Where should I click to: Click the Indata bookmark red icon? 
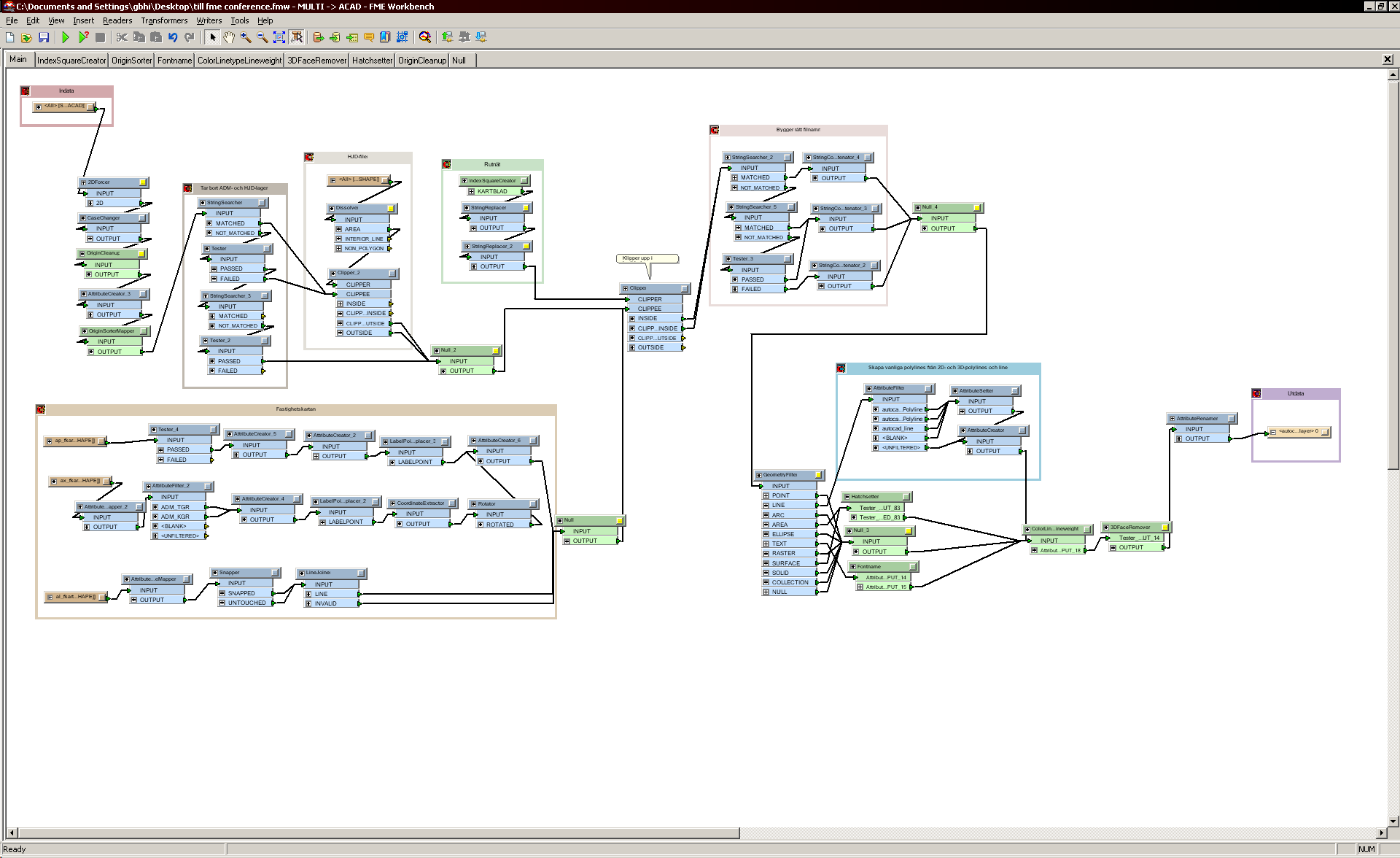coord(25,91)
